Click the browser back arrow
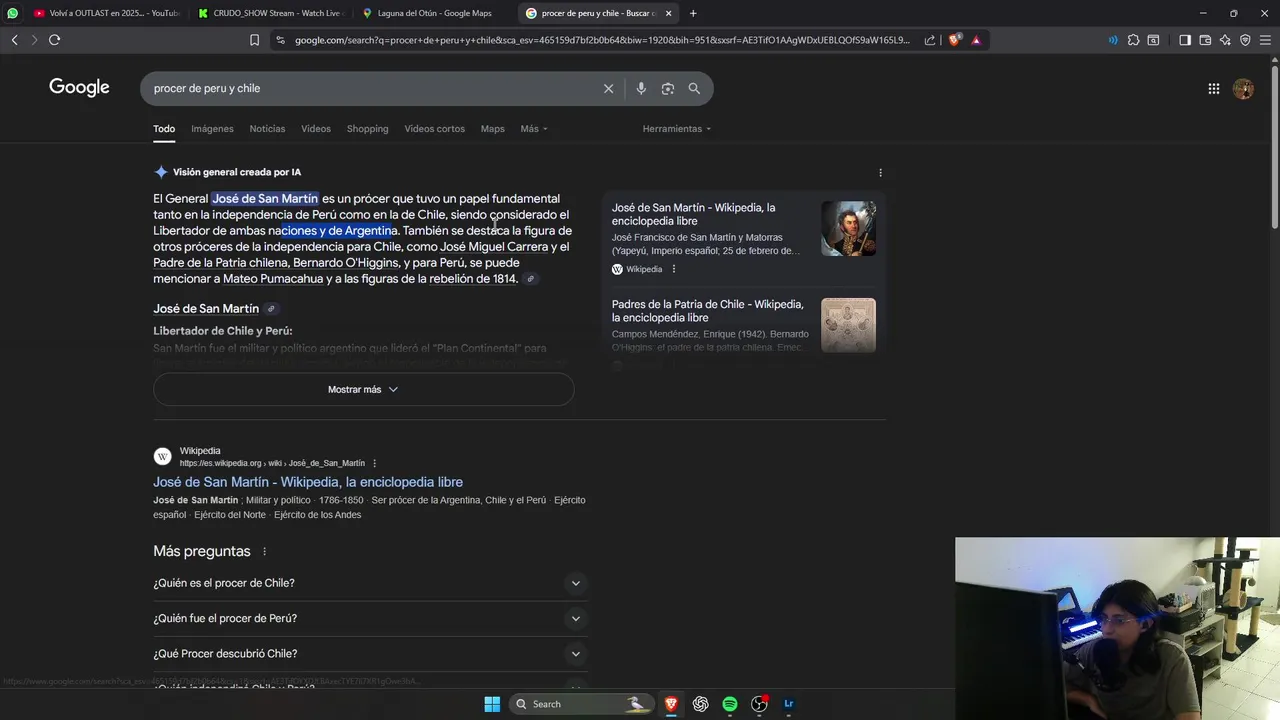 click(14, 40)
